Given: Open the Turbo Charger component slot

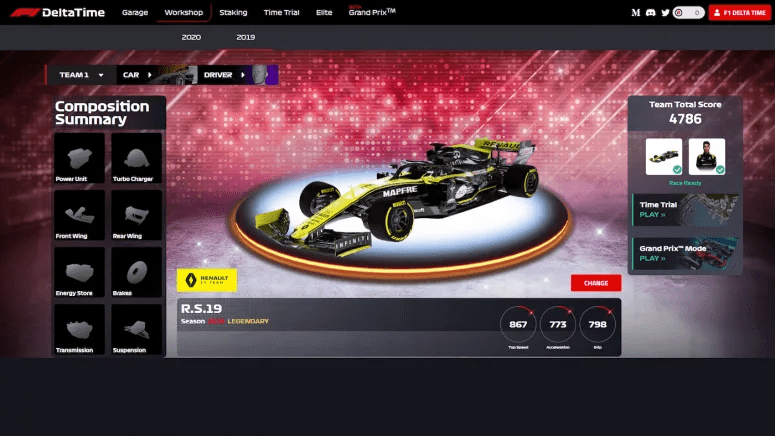Looking at the screenshot, I should tap(136, 158).
